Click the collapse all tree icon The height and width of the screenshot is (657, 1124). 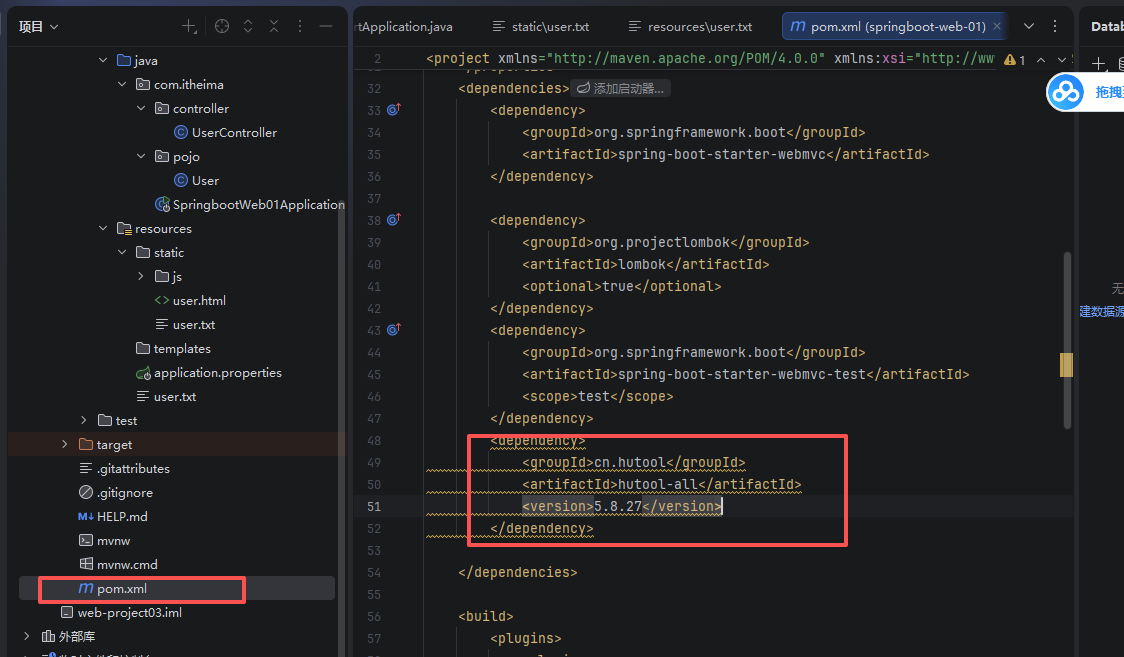[274, 27]
